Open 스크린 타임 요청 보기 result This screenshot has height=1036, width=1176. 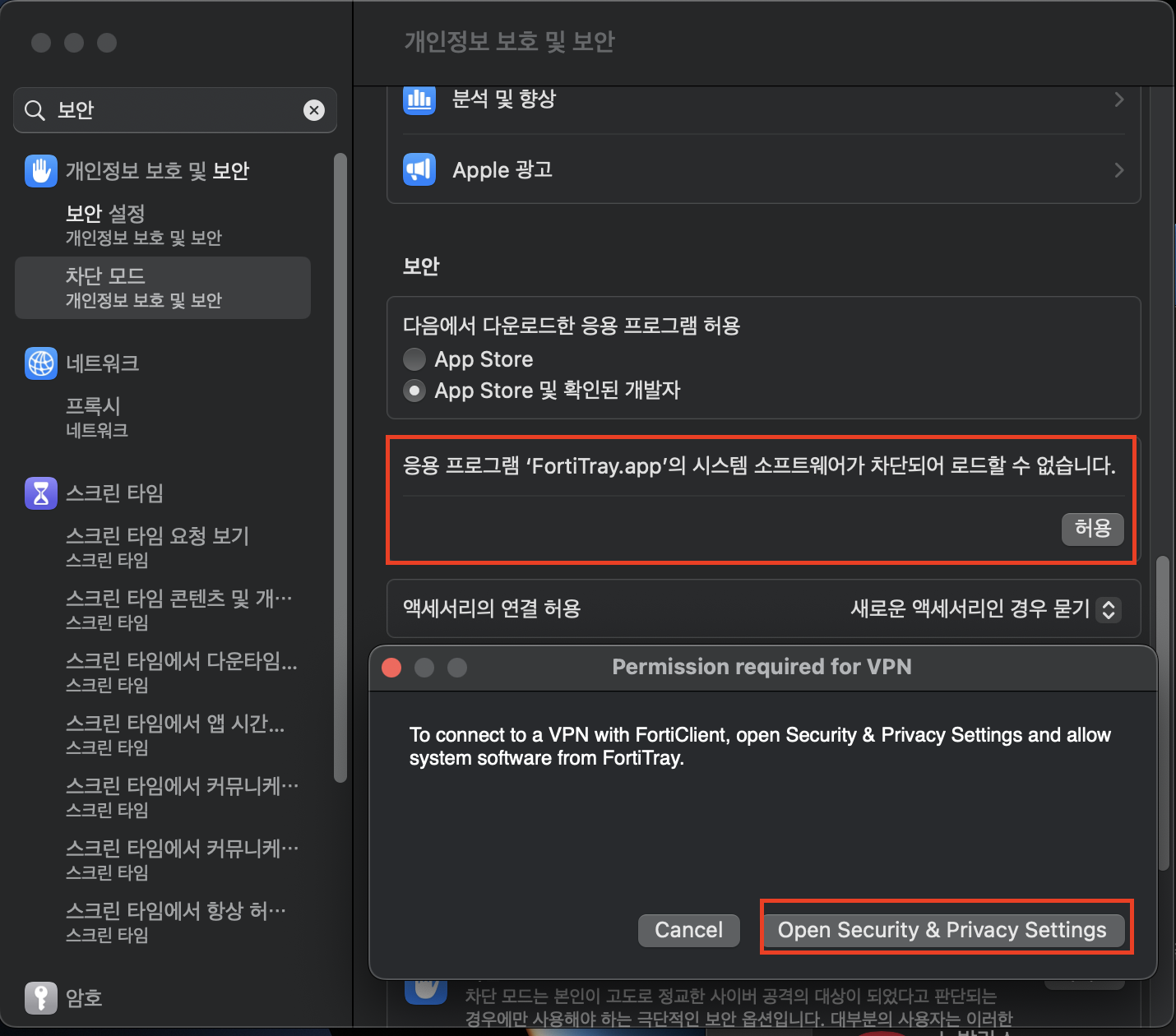tap(163, 548)
